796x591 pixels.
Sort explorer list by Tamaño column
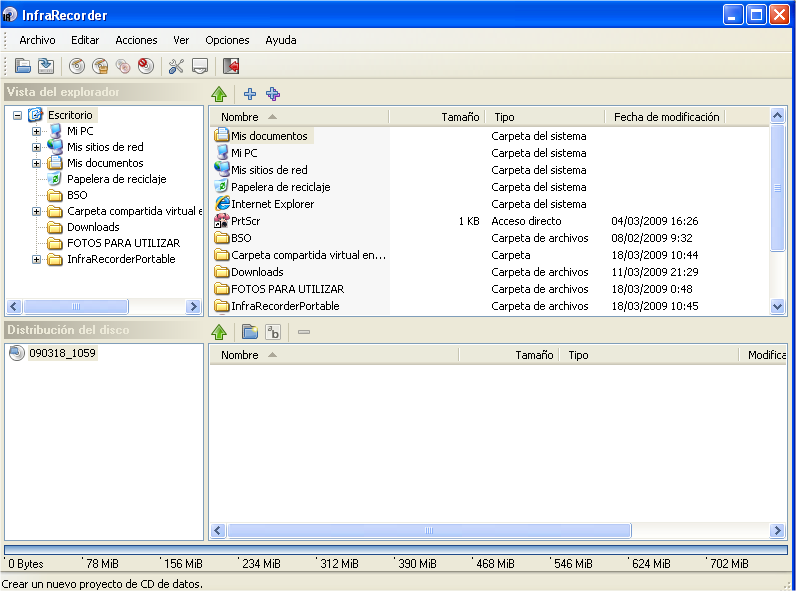[437, 117]
